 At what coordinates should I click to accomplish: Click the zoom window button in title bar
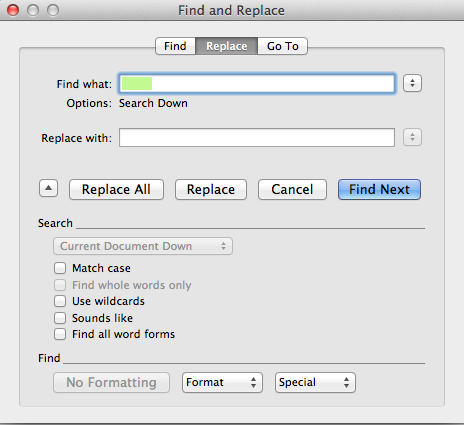click(53, 10)
